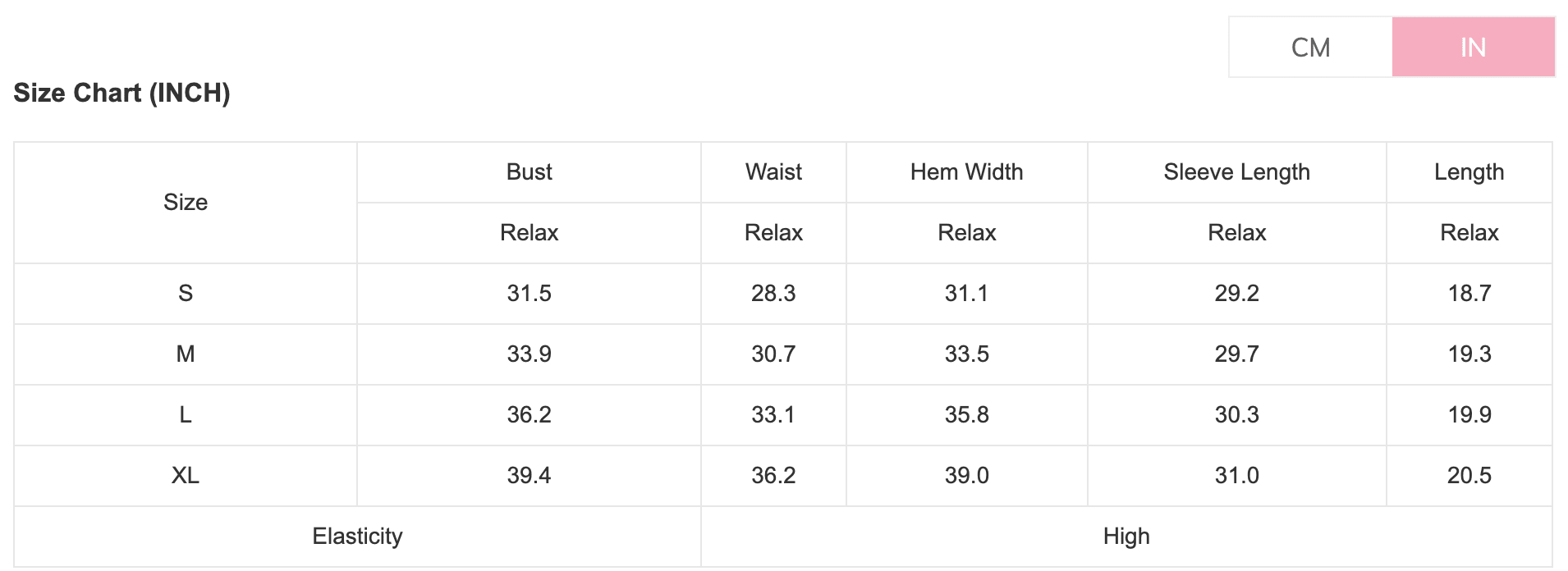1568x571 pixels.
Task: Click hem width value 35.8 for size L
Action: point(966,415)
